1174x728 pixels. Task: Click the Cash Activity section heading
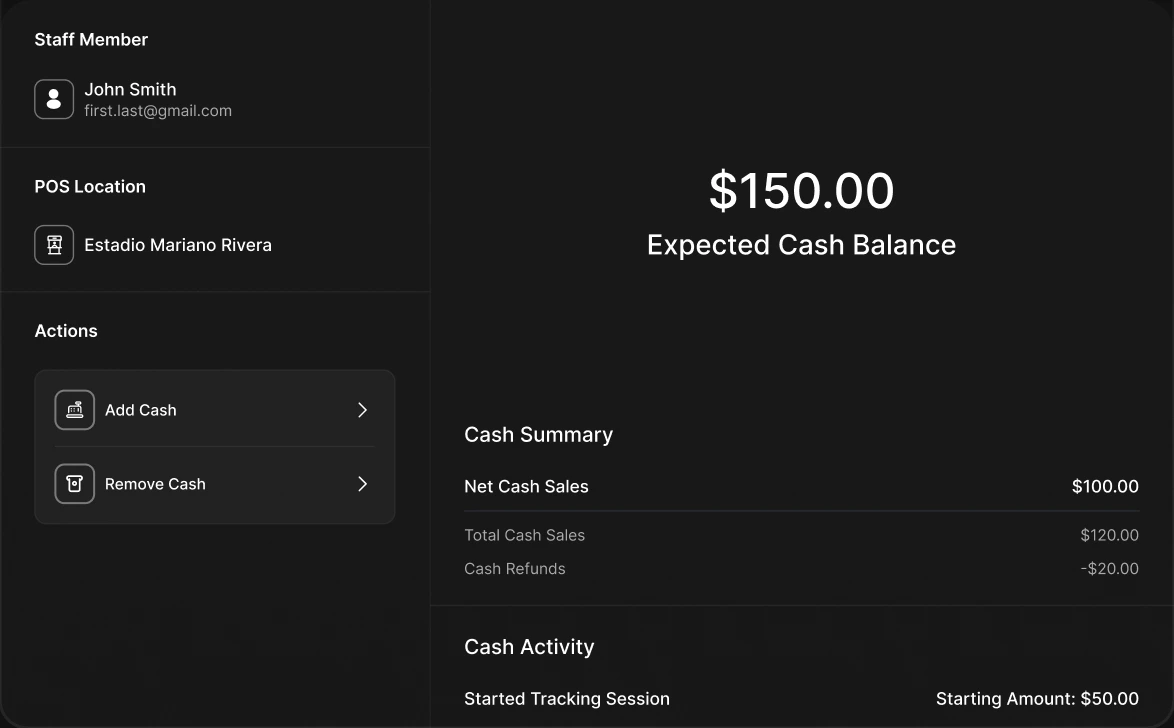point(529,646)
